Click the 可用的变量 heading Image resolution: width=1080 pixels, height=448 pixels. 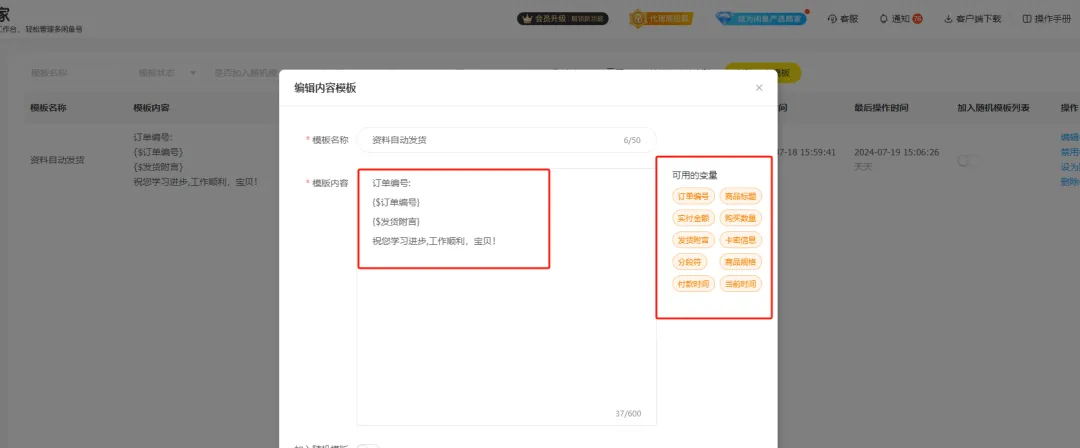point(695,175)
